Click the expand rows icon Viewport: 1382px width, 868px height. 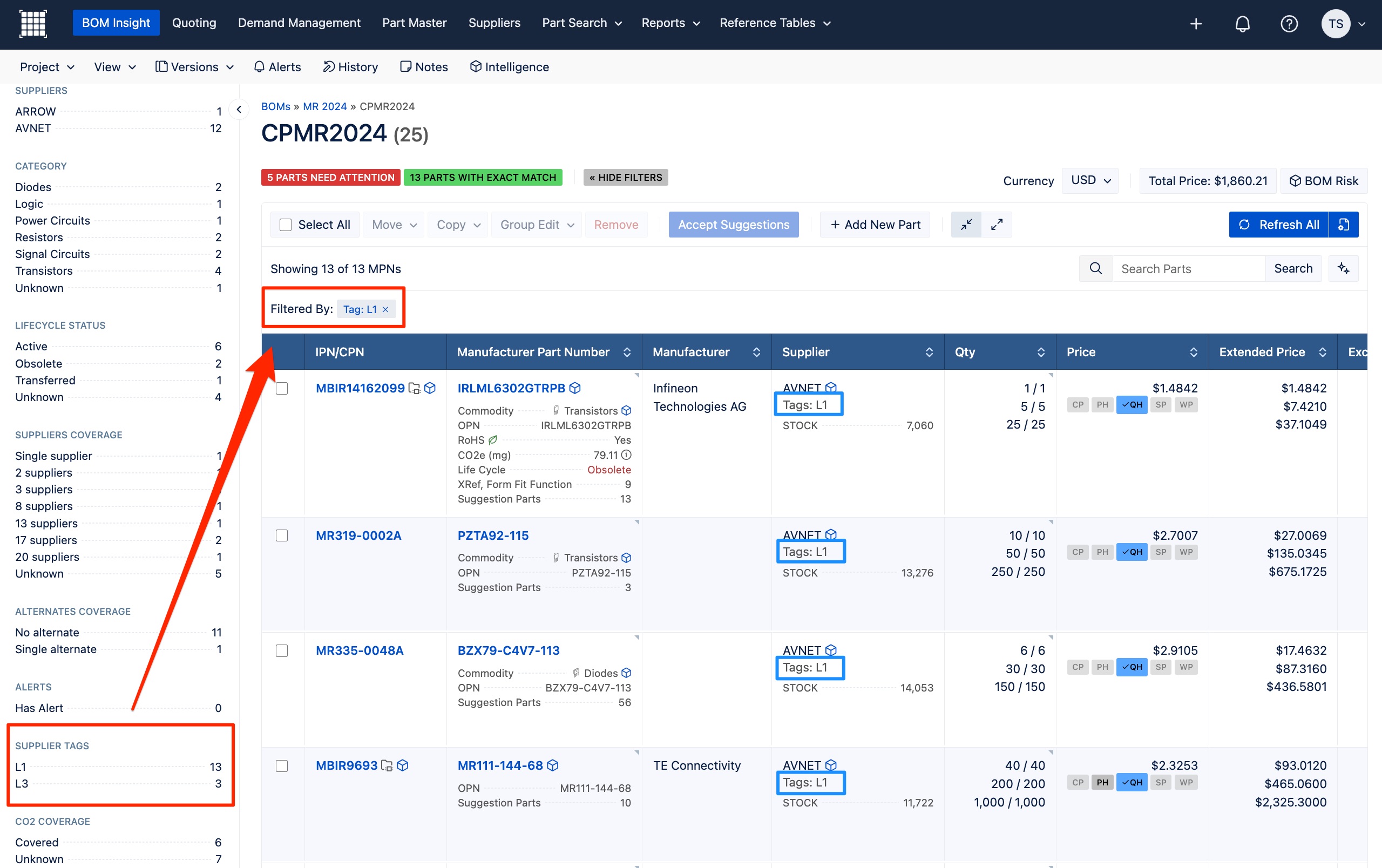click(997, 225)
